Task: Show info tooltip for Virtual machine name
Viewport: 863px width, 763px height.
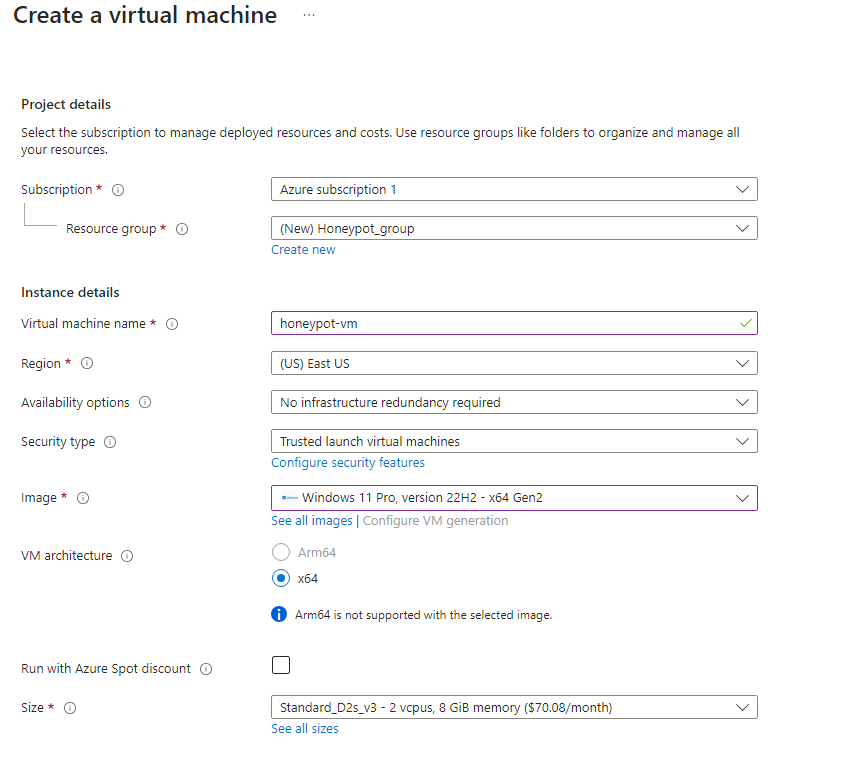Action: [172, 324]
